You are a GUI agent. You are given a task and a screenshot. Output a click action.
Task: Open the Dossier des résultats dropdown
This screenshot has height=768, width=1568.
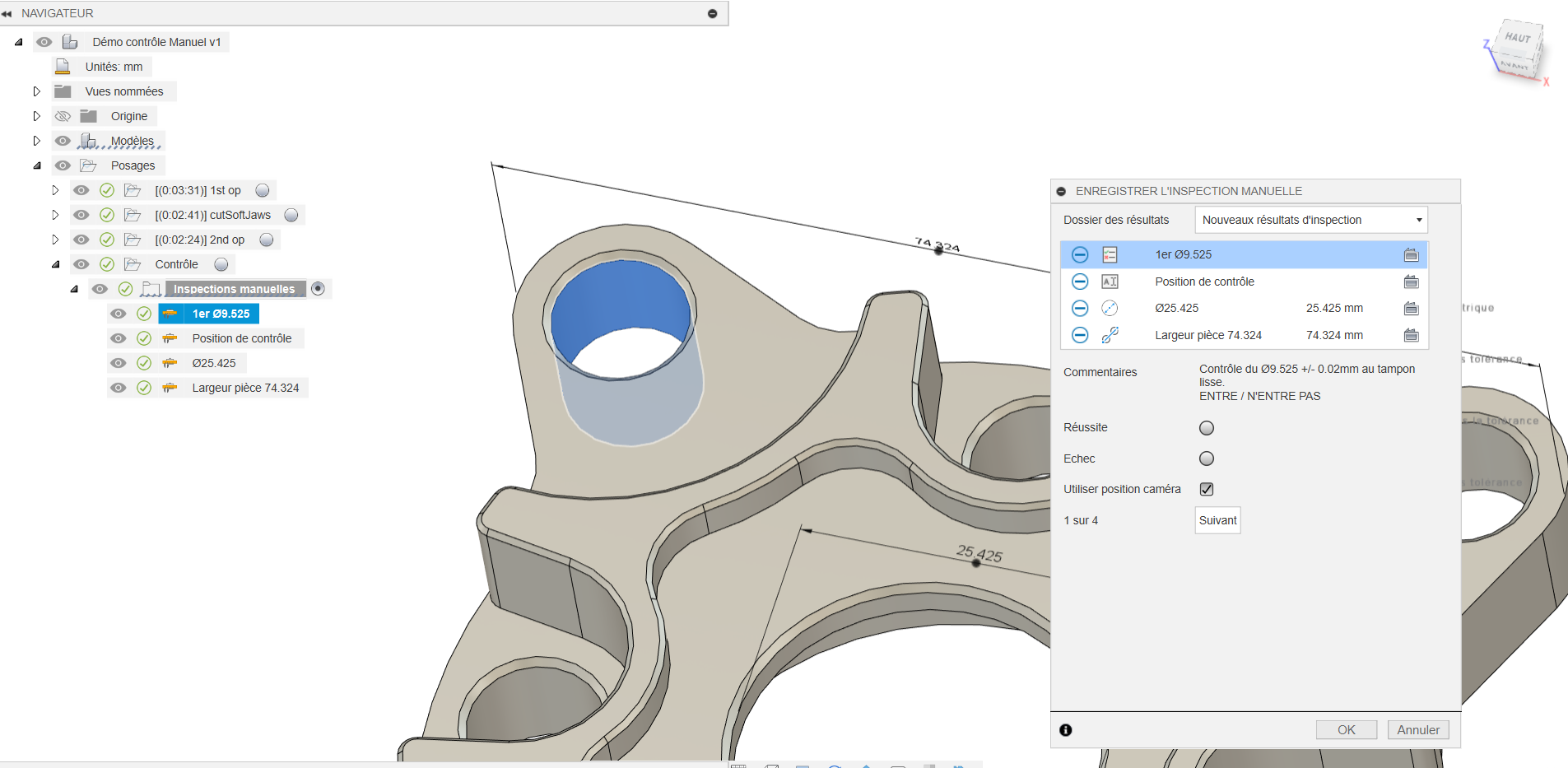point(1310,220)
